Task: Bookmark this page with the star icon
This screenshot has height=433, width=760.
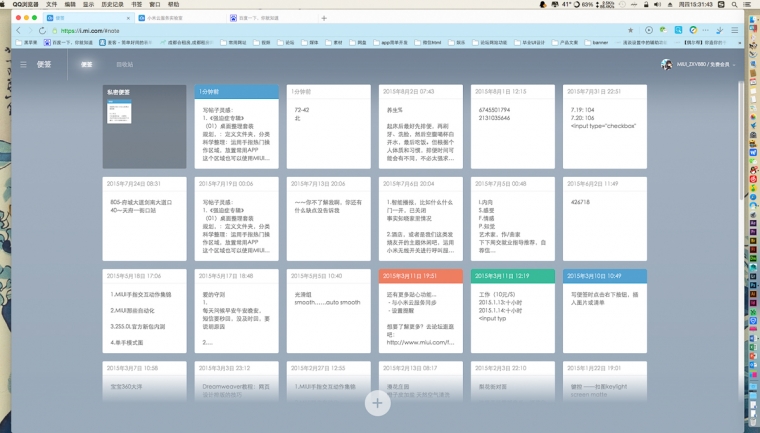Action: pyautogui.click(x=631, y=30)
